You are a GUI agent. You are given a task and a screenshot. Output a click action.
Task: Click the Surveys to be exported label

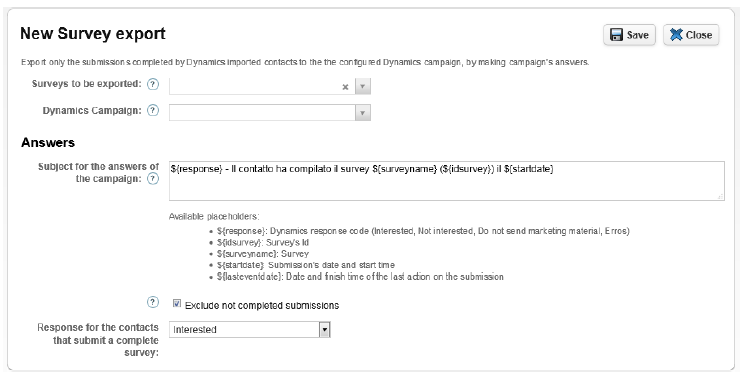[87, 84]
